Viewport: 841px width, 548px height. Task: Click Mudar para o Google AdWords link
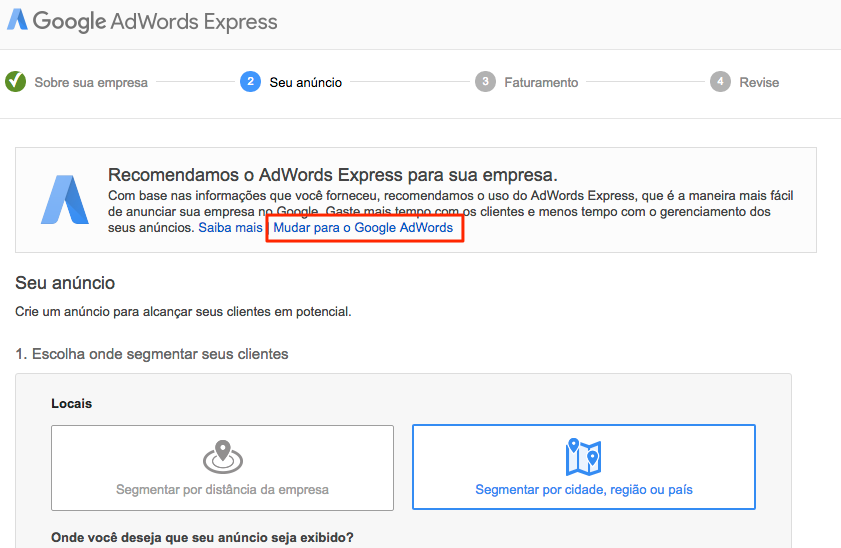pos(363,227)
